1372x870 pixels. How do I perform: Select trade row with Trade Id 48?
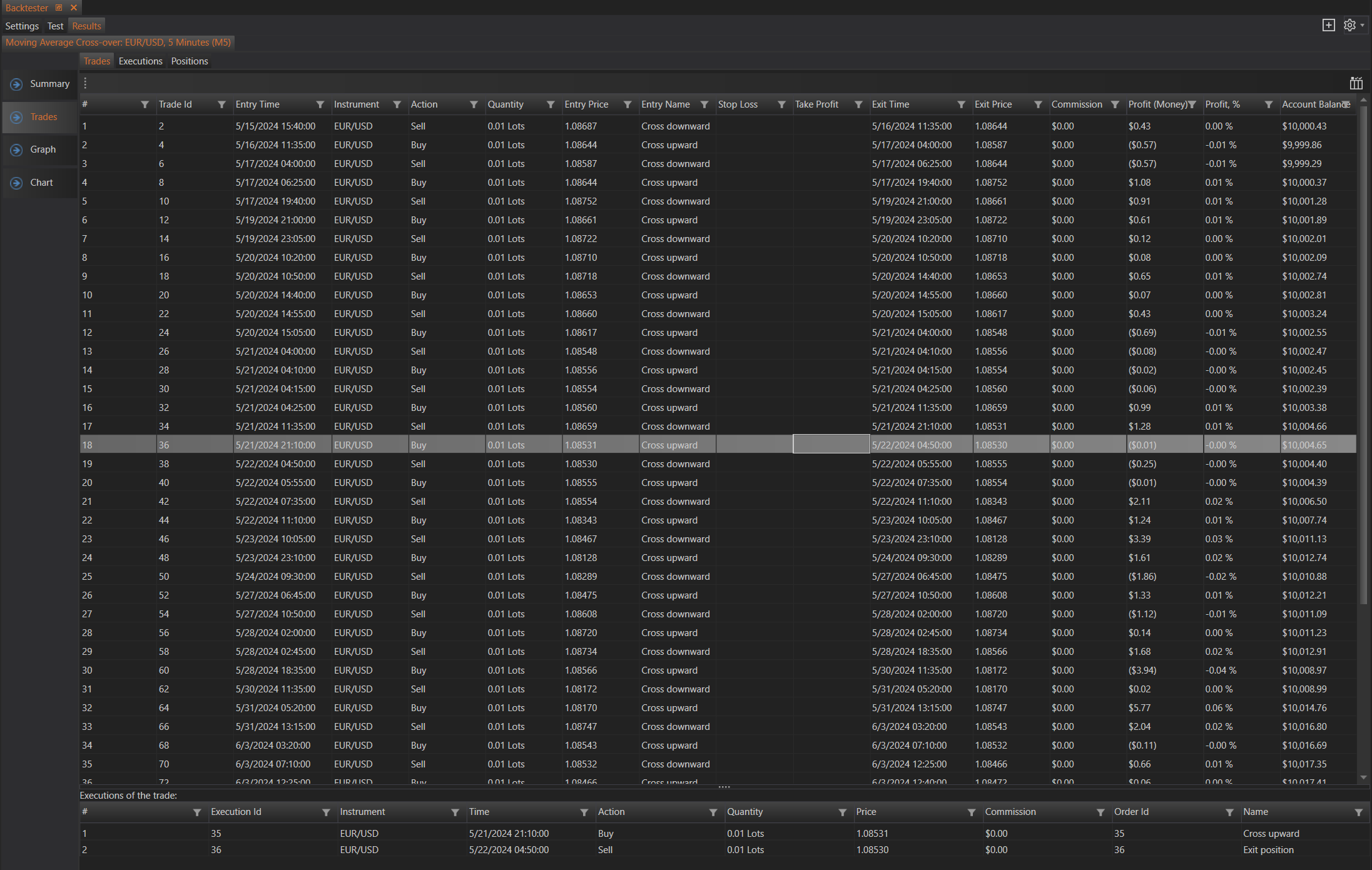point(164,558)
